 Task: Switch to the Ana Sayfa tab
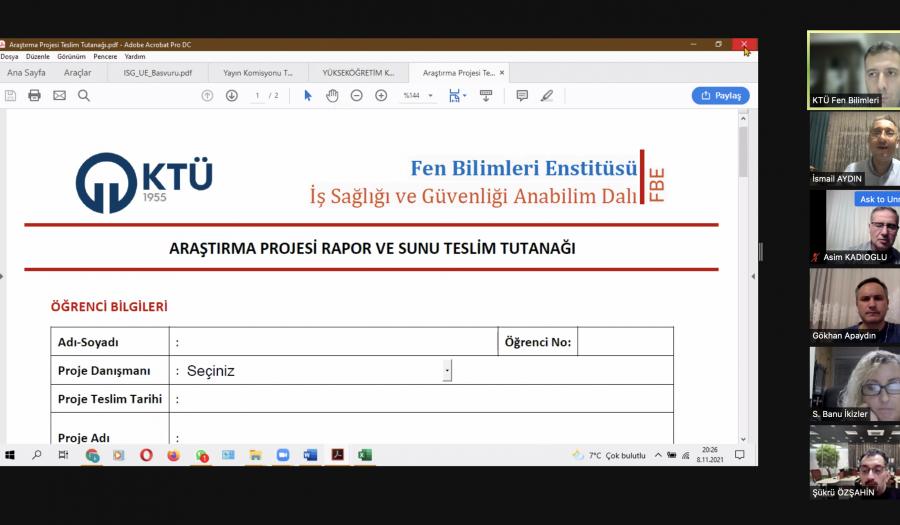point(26,73)
